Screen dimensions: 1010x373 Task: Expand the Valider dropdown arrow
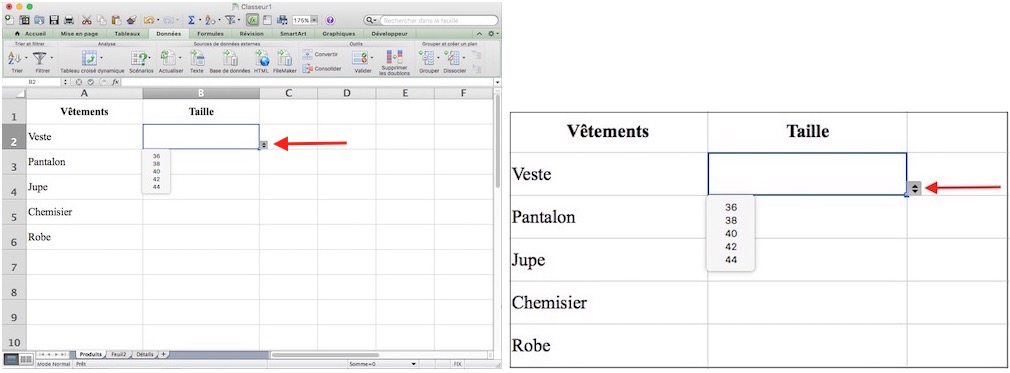[372, 58]
